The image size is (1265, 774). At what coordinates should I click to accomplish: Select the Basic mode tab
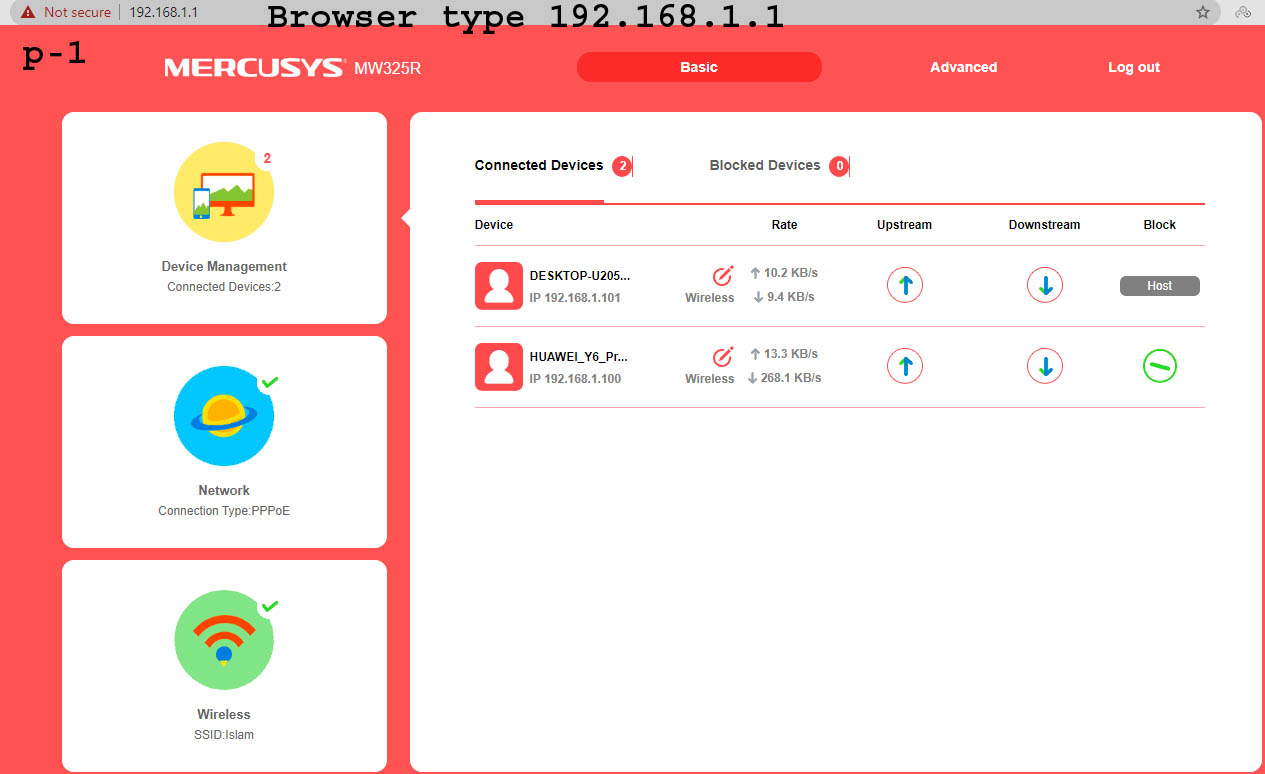[699, 67]
